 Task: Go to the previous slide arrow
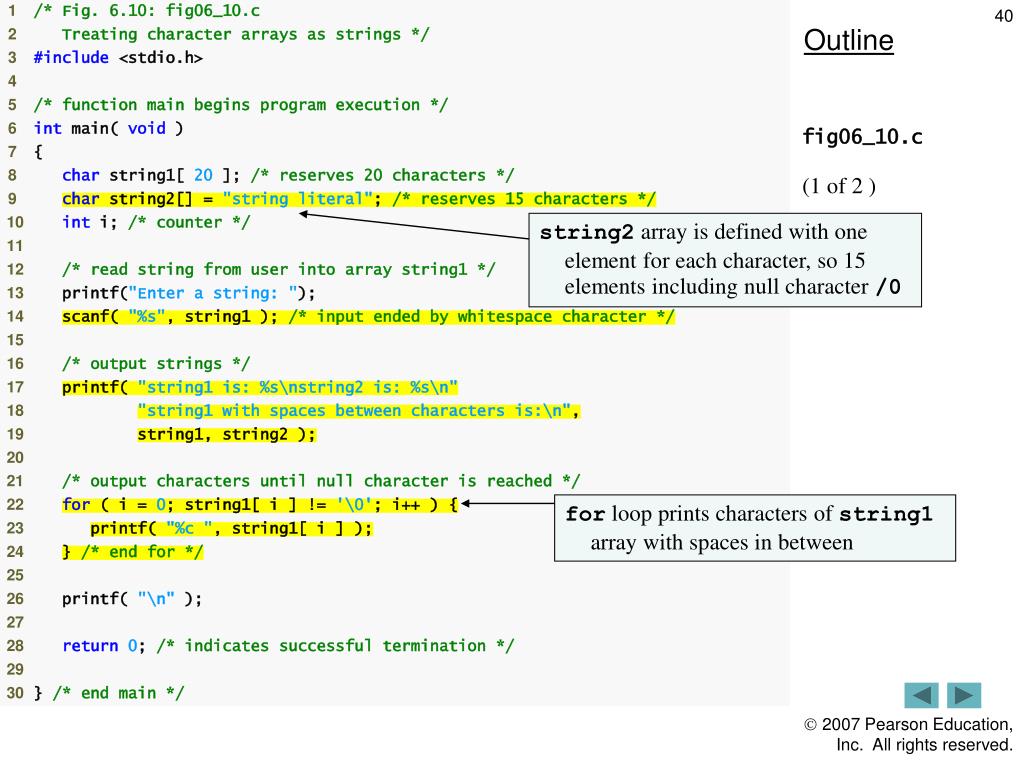pos(921,695)
